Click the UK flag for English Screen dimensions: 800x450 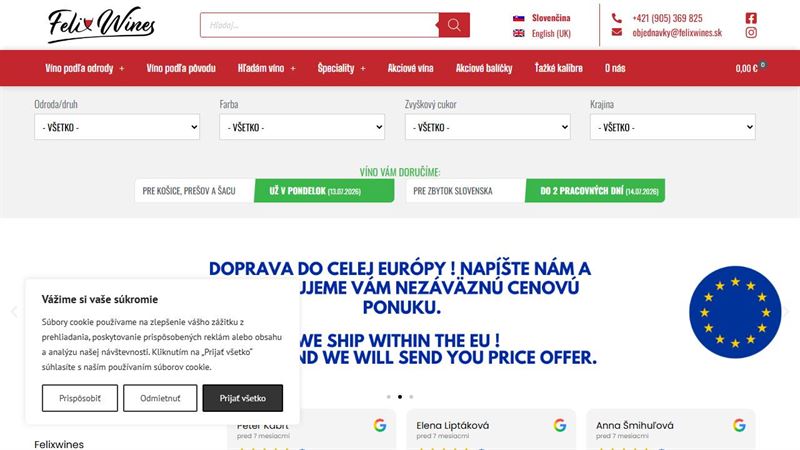[x=518, y=33]
